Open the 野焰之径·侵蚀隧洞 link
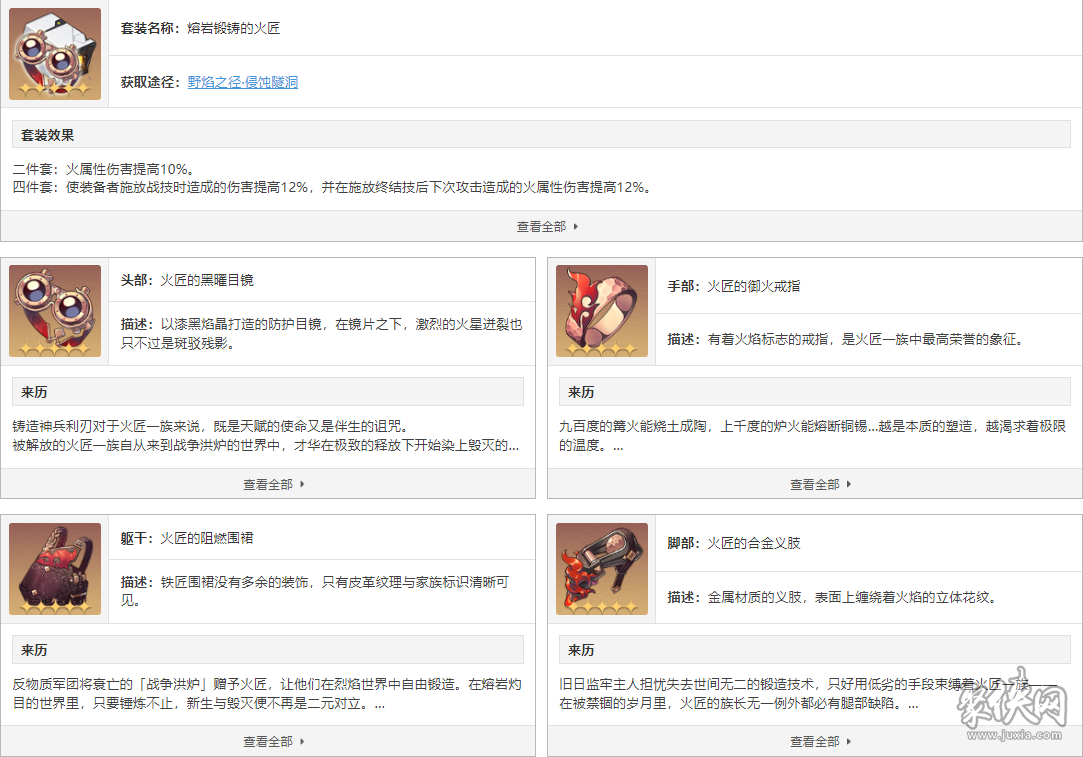 (x=242, y=82)
